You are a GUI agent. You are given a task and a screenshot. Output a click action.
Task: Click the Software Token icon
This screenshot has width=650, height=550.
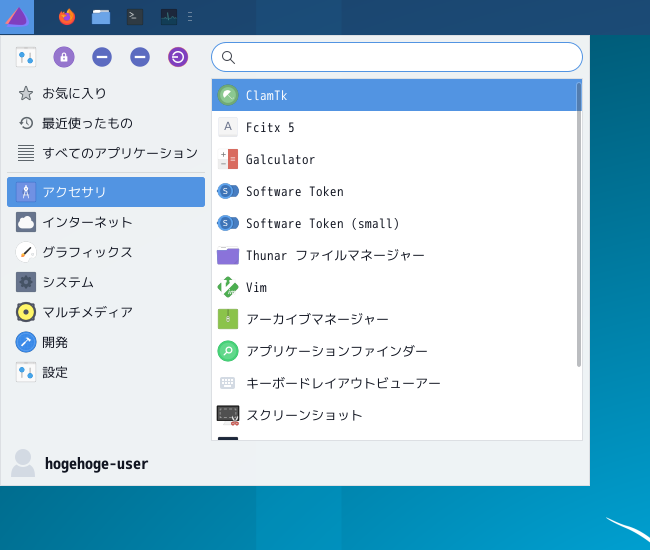(x=228, y=191)
